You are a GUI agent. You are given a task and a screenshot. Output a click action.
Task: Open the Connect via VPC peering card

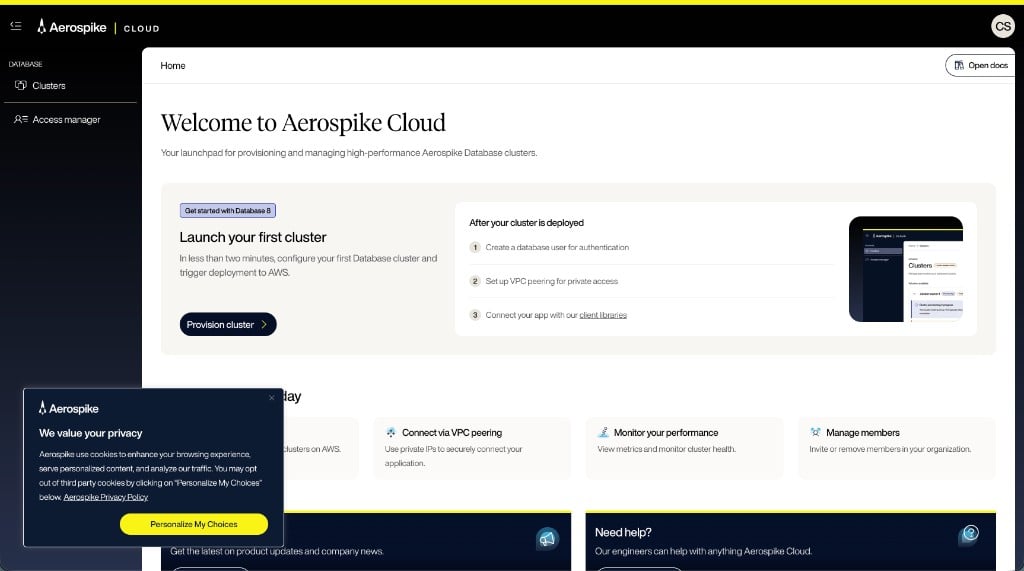point(472,448)
